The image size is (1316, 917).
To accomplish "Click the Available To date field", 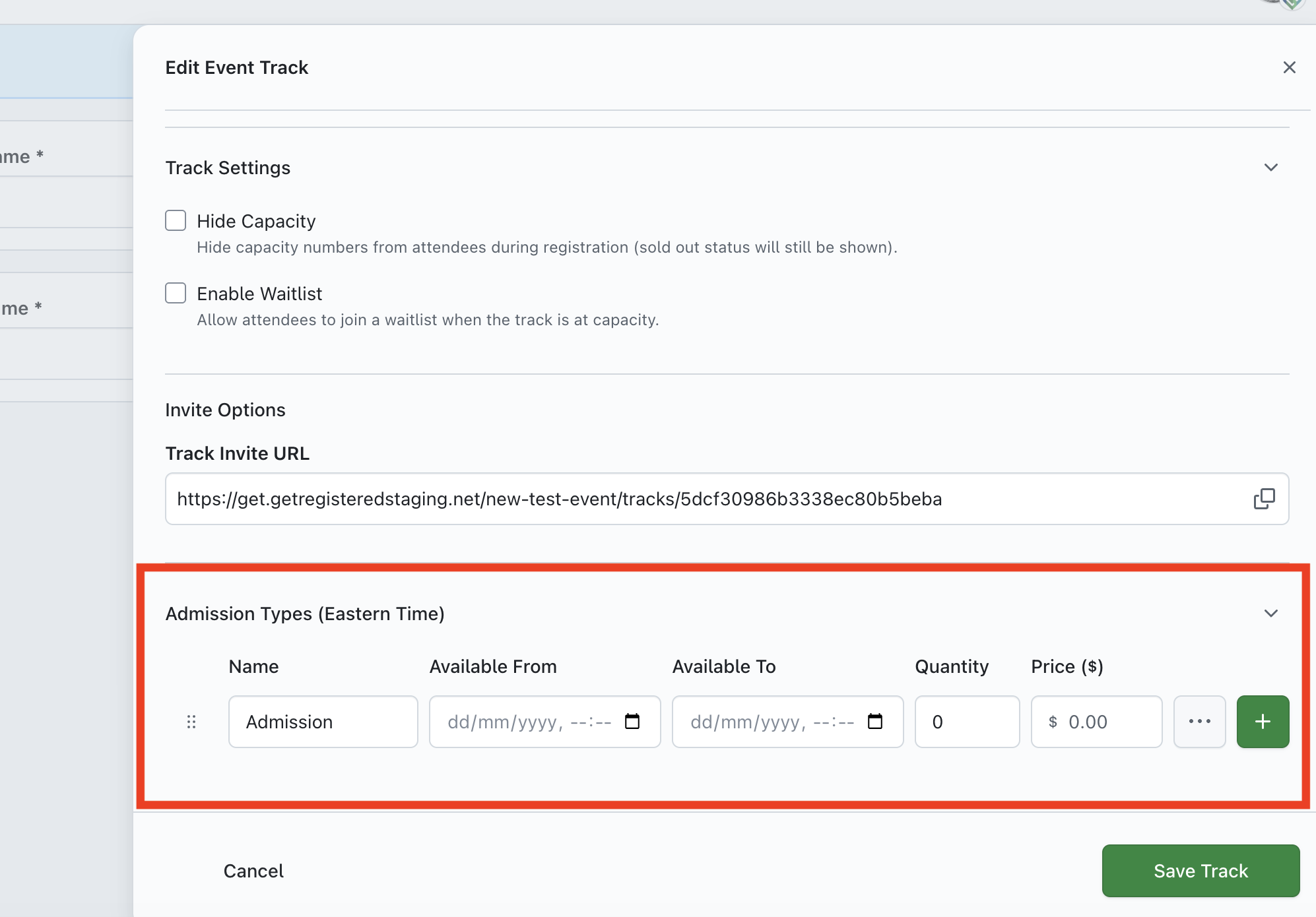I will (x=771, y=722).
